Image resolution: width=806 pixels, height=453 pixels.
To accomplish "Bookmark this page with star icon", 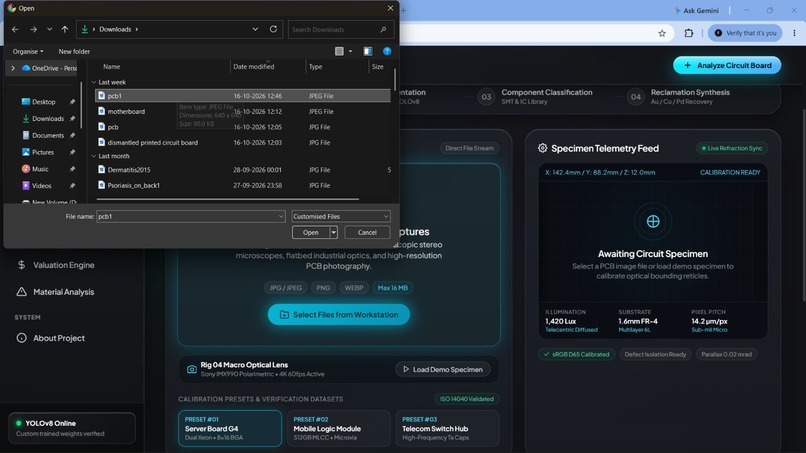I will coord(662,33).
